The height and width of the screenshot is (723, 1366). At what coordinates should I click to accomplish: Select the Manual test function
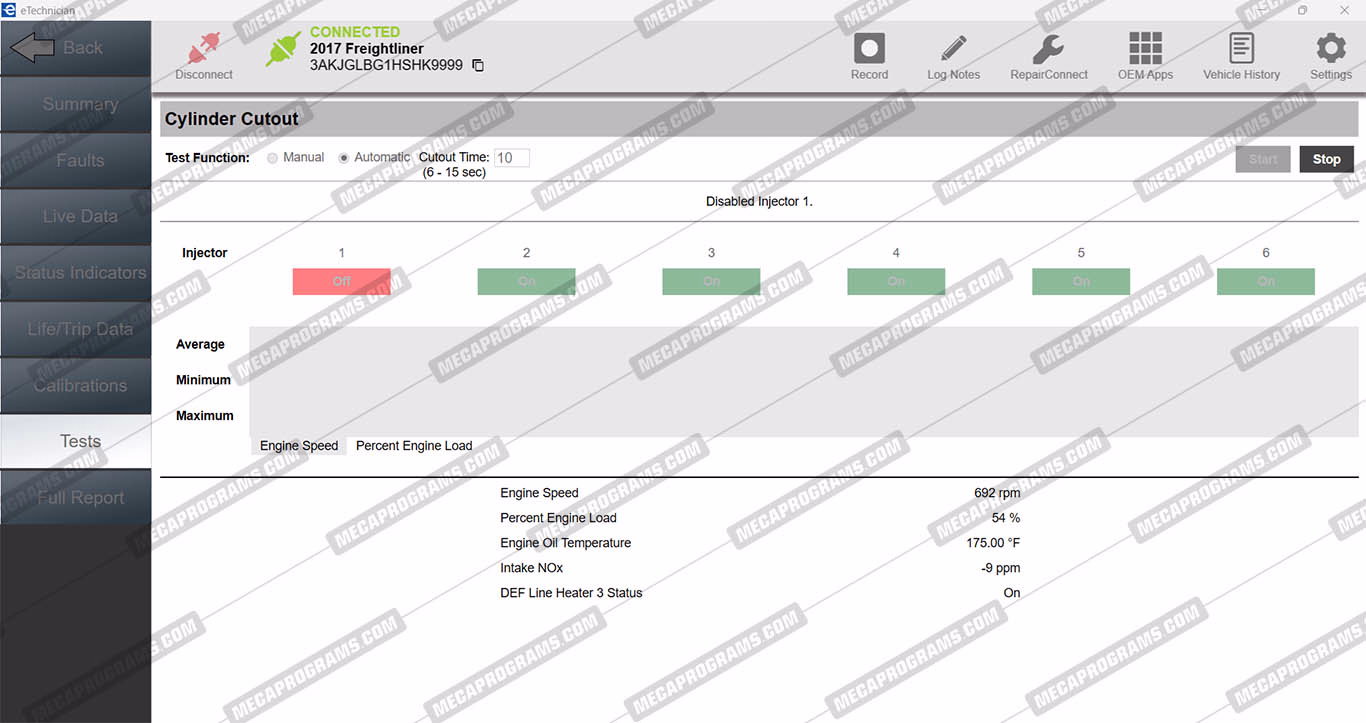pyautogui.click(x=272, y=158)
